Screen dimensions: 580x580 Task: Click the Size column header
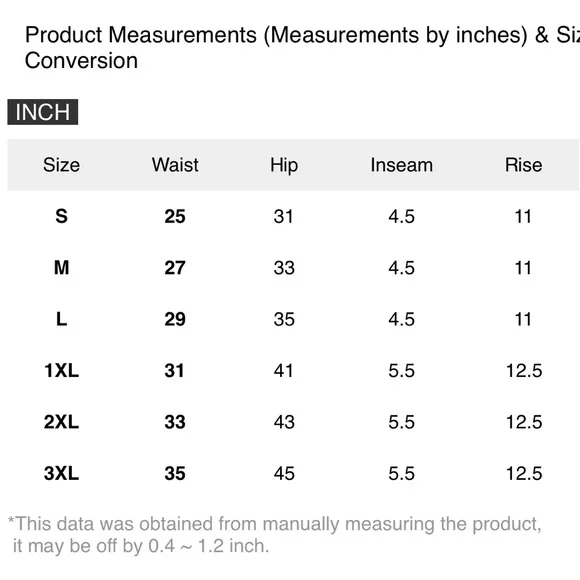point(61,165)
